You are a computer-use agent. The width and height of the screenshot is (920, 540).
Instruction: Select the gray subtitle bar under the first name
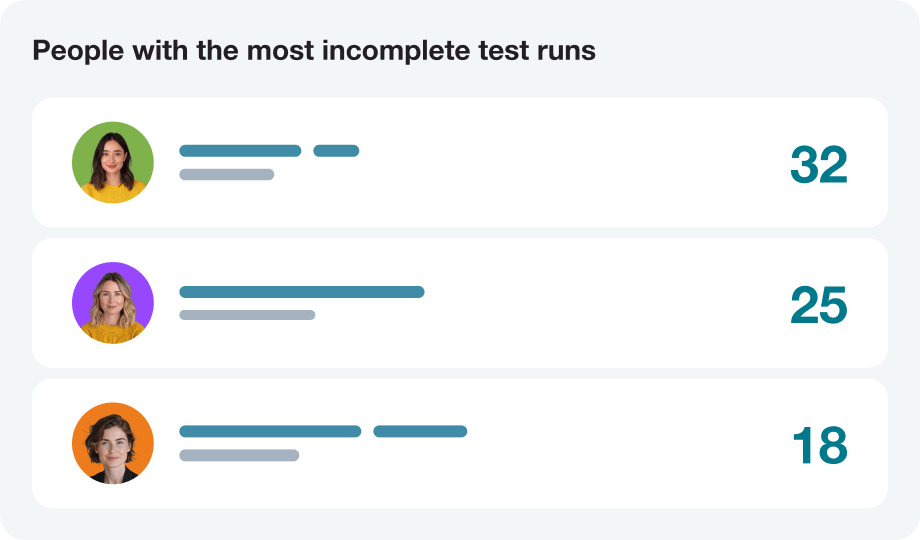pyautogui.click(x=226, y=175)
